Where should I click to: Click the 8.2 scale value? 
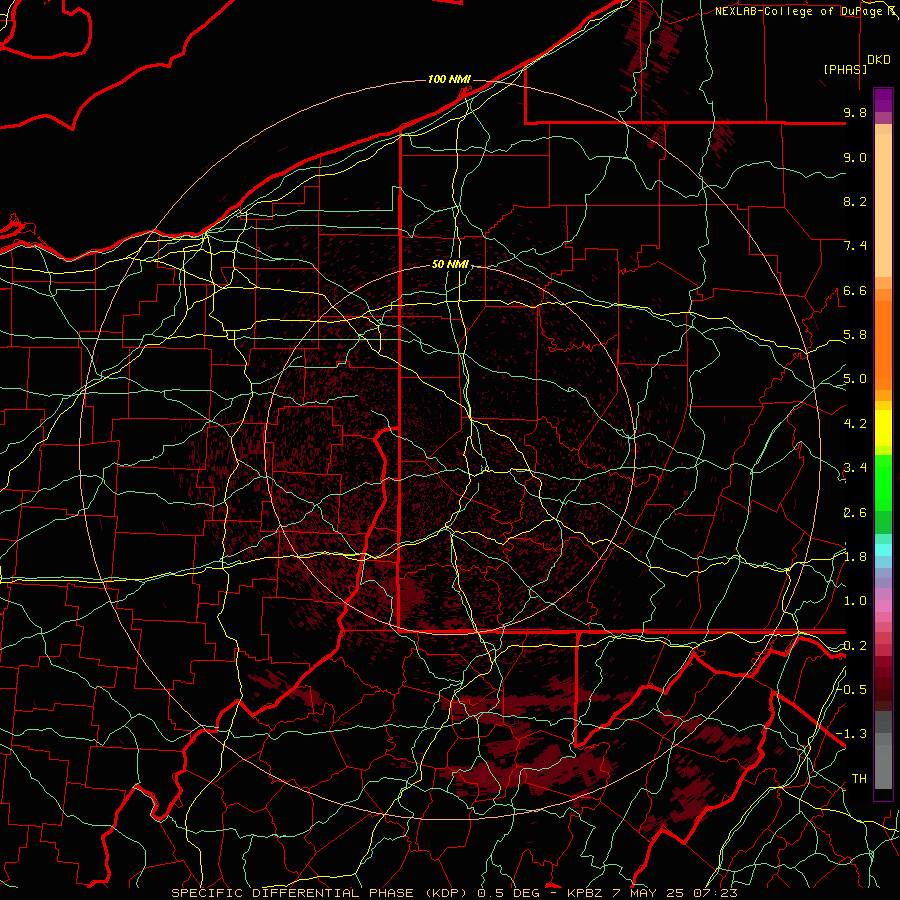pyautogui.click(x=855, y=201)
